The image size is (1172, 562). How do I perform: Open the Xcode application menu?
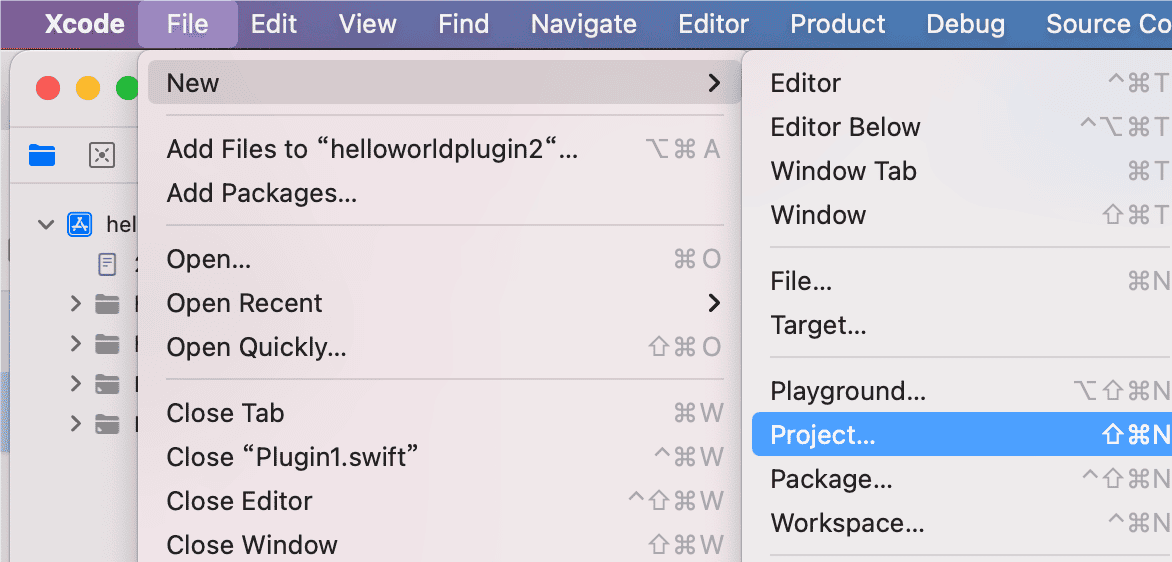[x=84, y=24]
